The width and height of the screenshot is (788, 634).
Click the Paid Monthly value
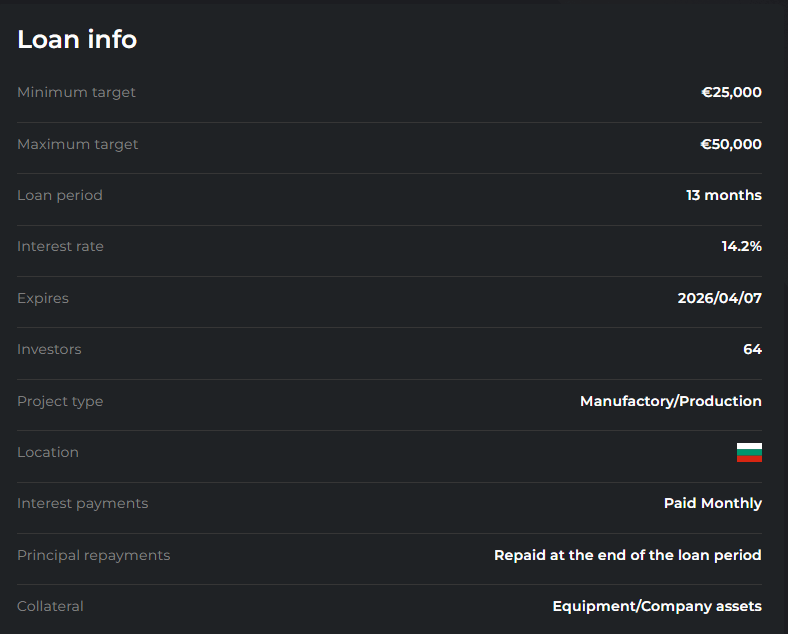click(712, 503)
